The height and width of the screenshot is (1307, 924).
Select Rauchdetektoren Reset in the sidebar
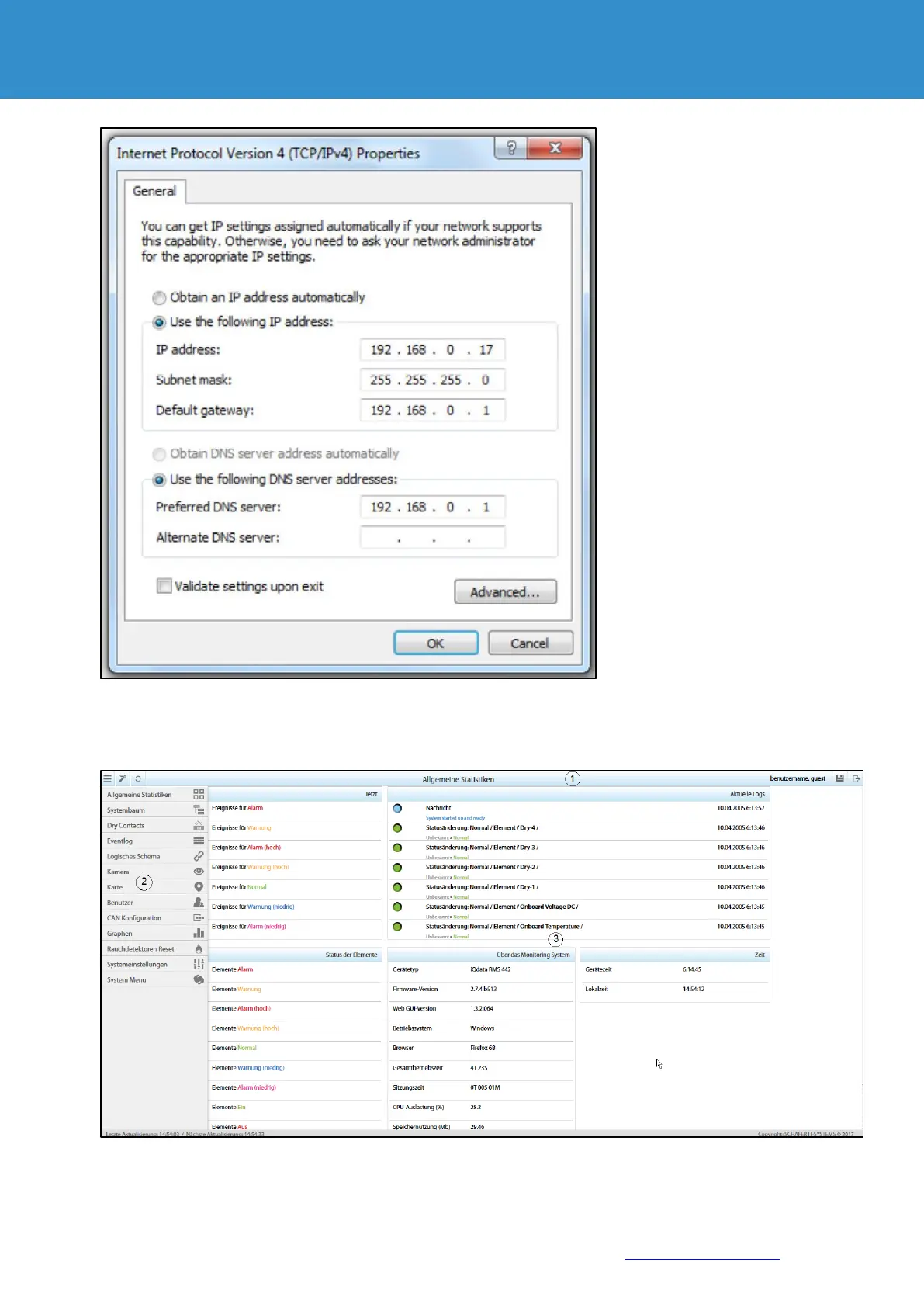pos(155,949)
